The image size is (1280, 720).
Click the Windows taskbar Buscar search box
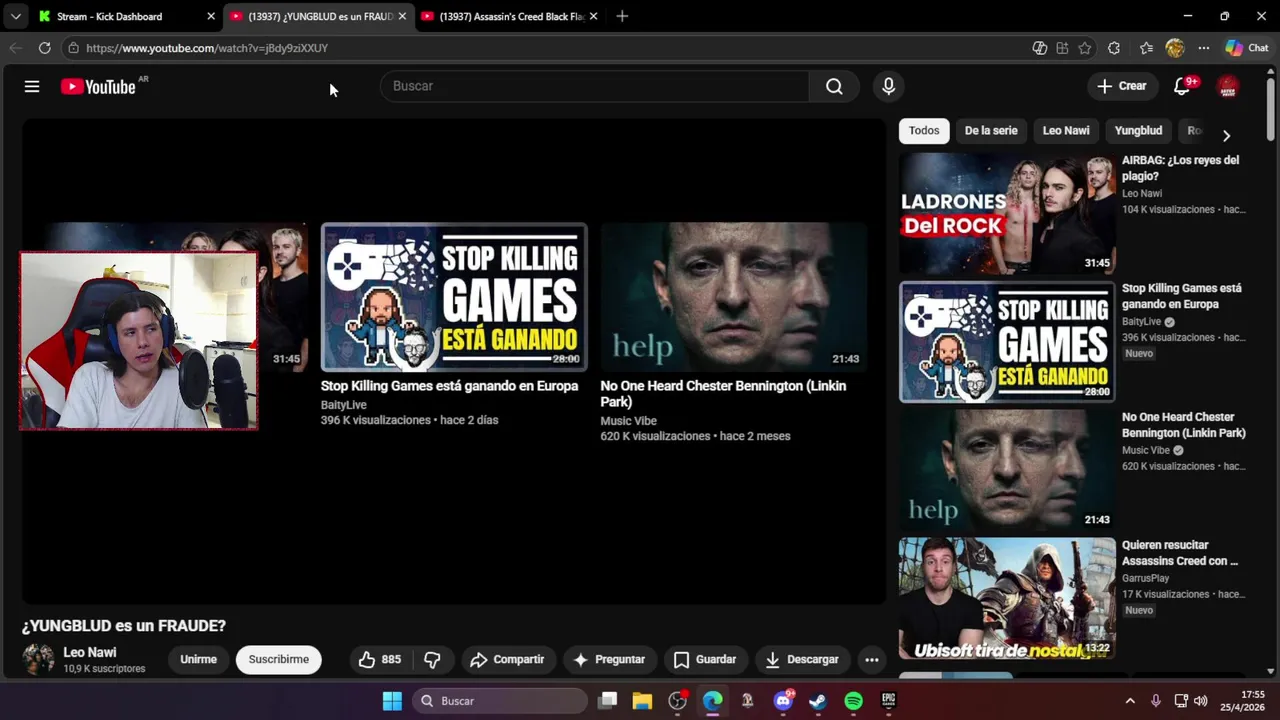pyautogui.click(x=499, y=701)
